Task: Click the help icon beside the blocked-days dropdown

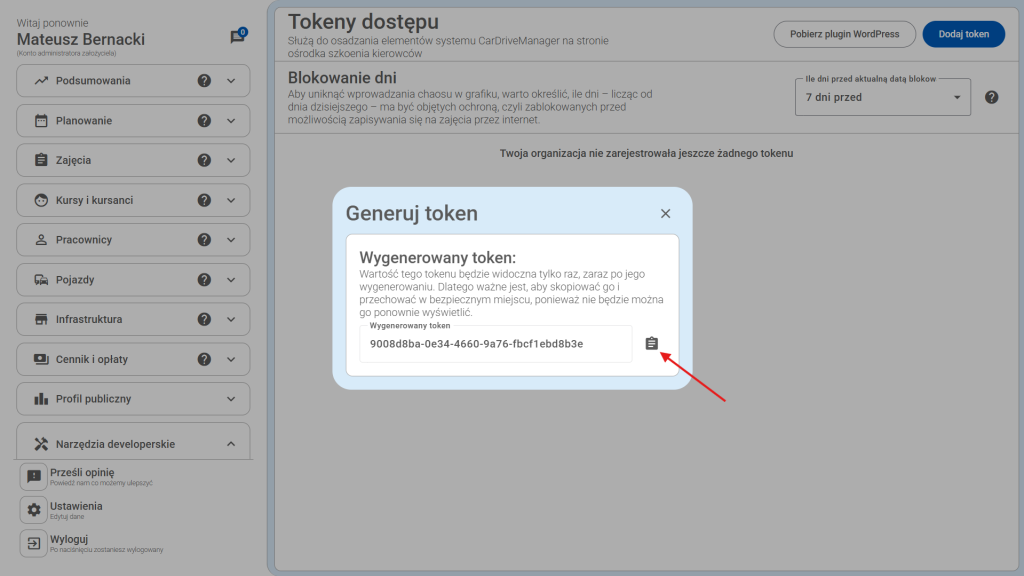Action: (x=992, y=97)
